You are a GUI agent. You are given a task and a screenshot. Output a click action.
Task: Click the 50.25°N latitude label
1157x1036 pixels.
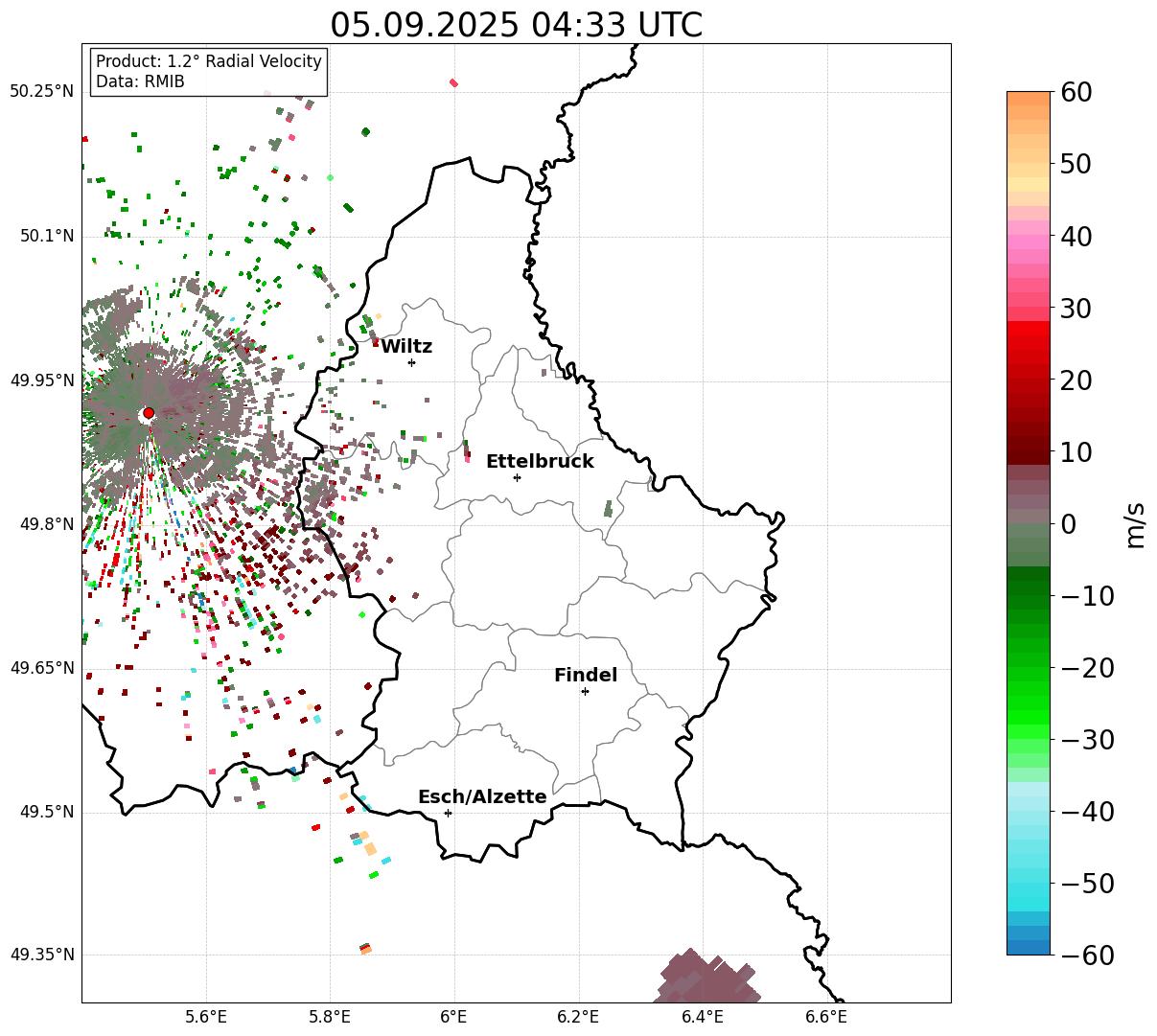coord(41,91)
